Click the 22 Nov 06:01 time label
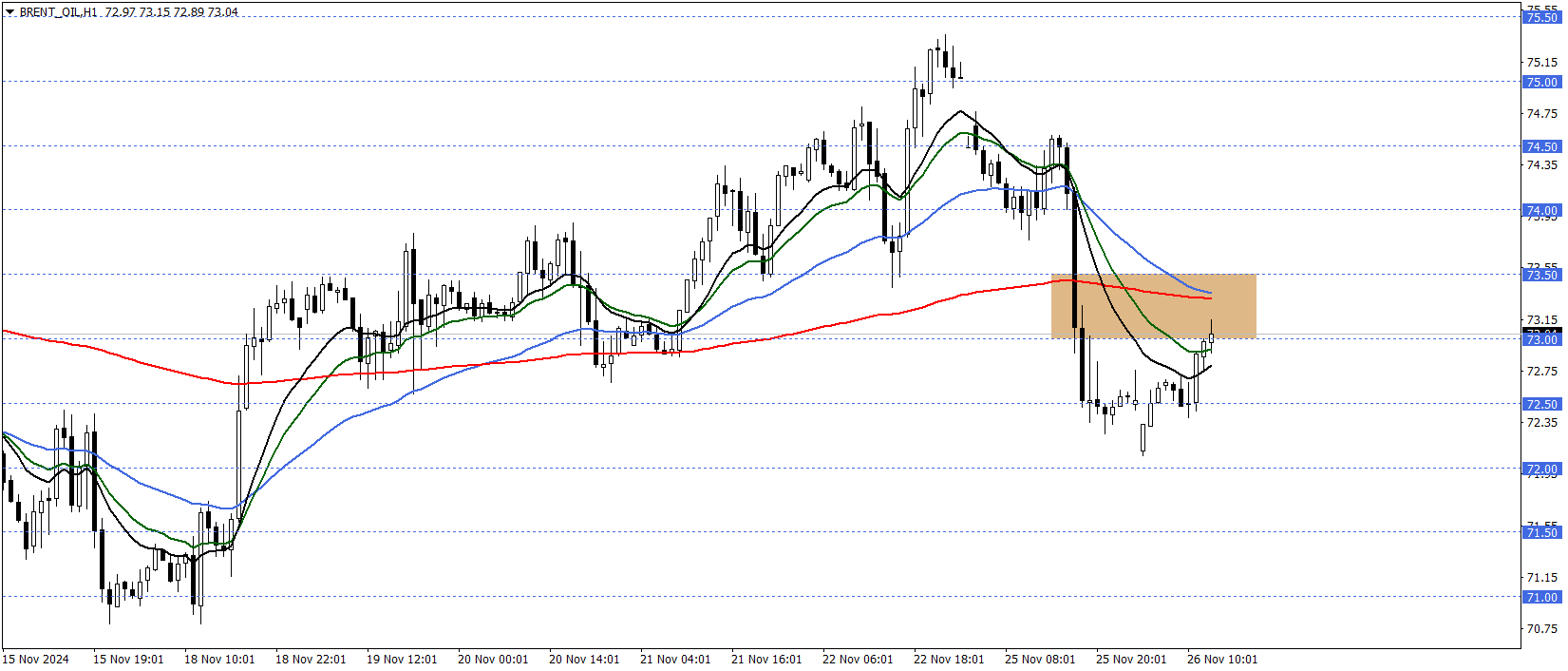The height and width of the screenshot is (671, 1568). point(858,660)
